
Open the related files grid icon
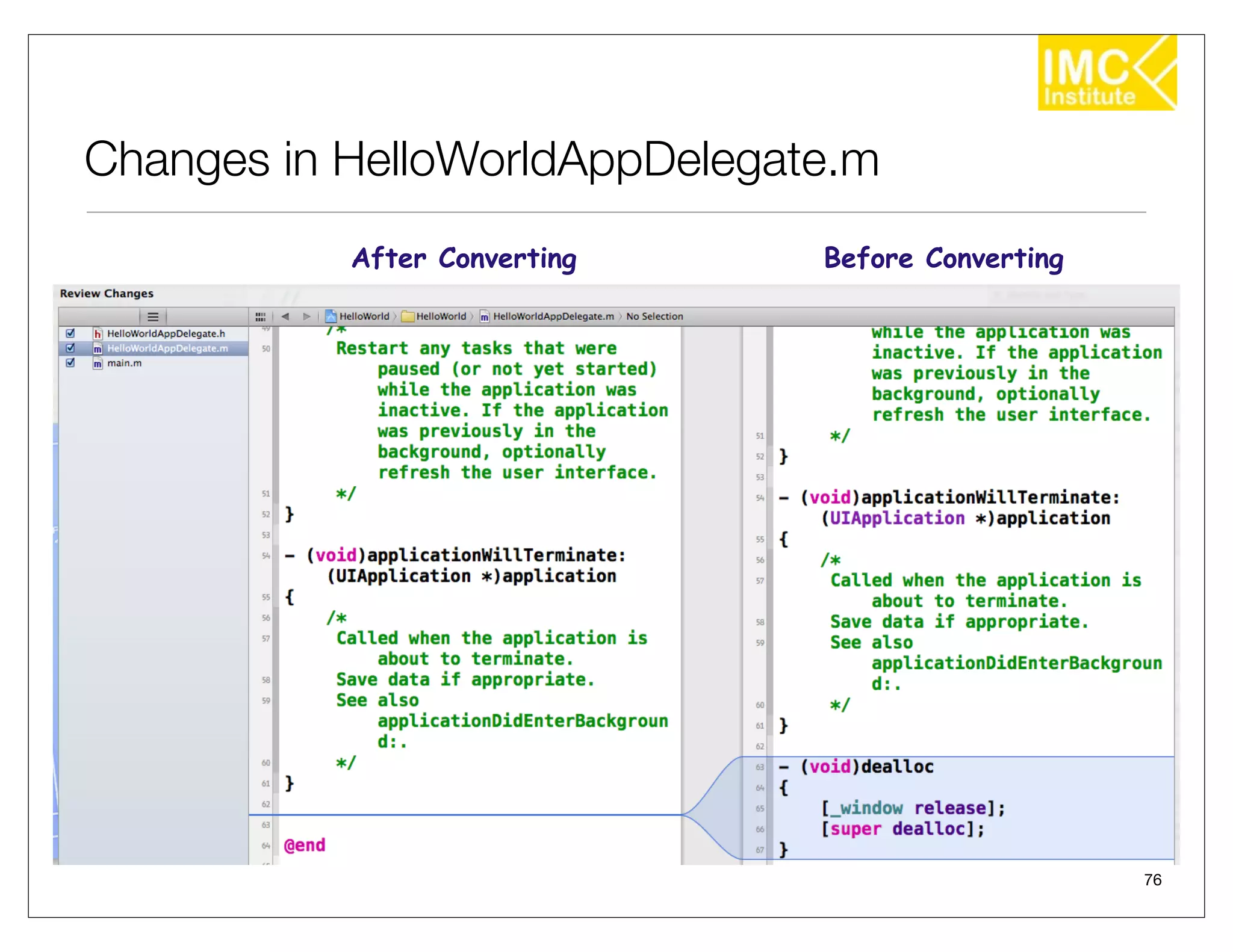pyautogui.click(x=260, y=317)
